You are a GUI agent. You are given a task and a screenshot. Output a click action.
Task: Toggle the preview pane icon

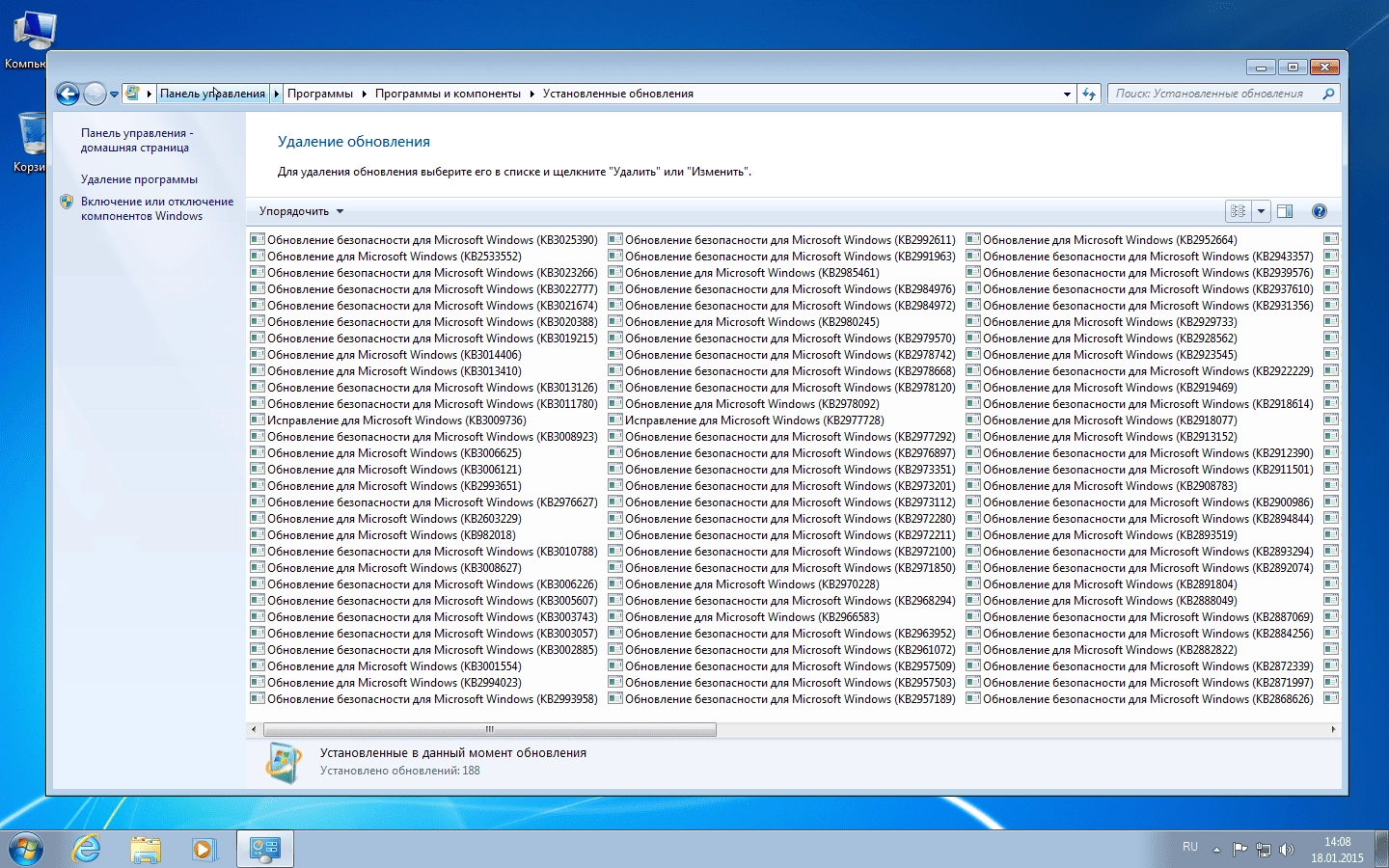1285,211
